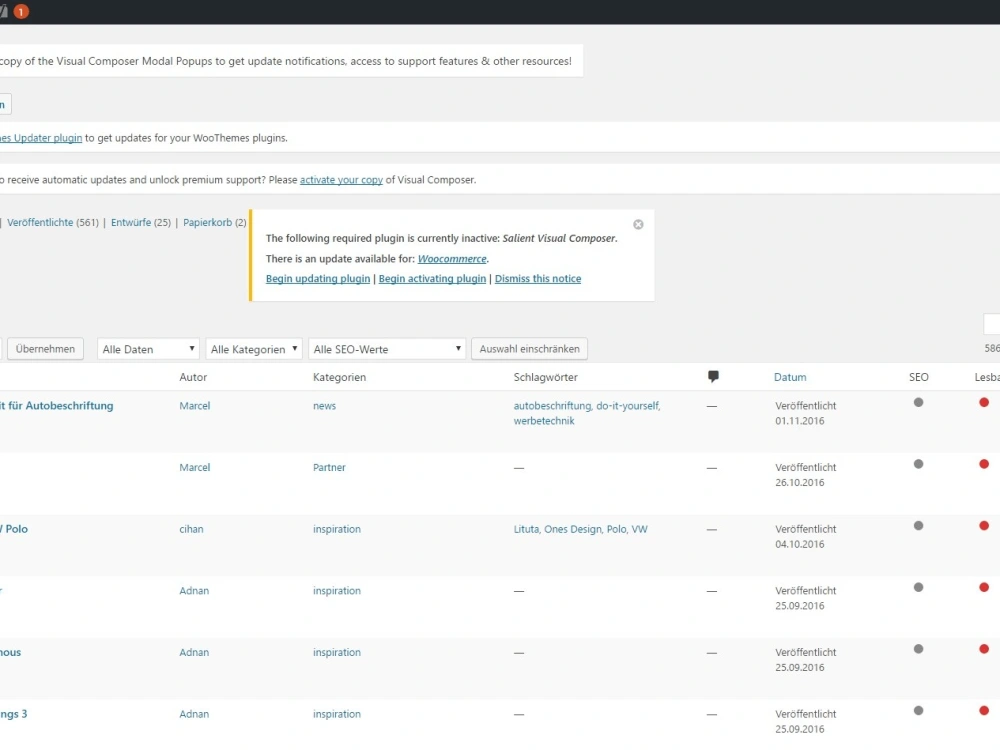
Task: Open Papierkorb filter
Action: point(207,223)
